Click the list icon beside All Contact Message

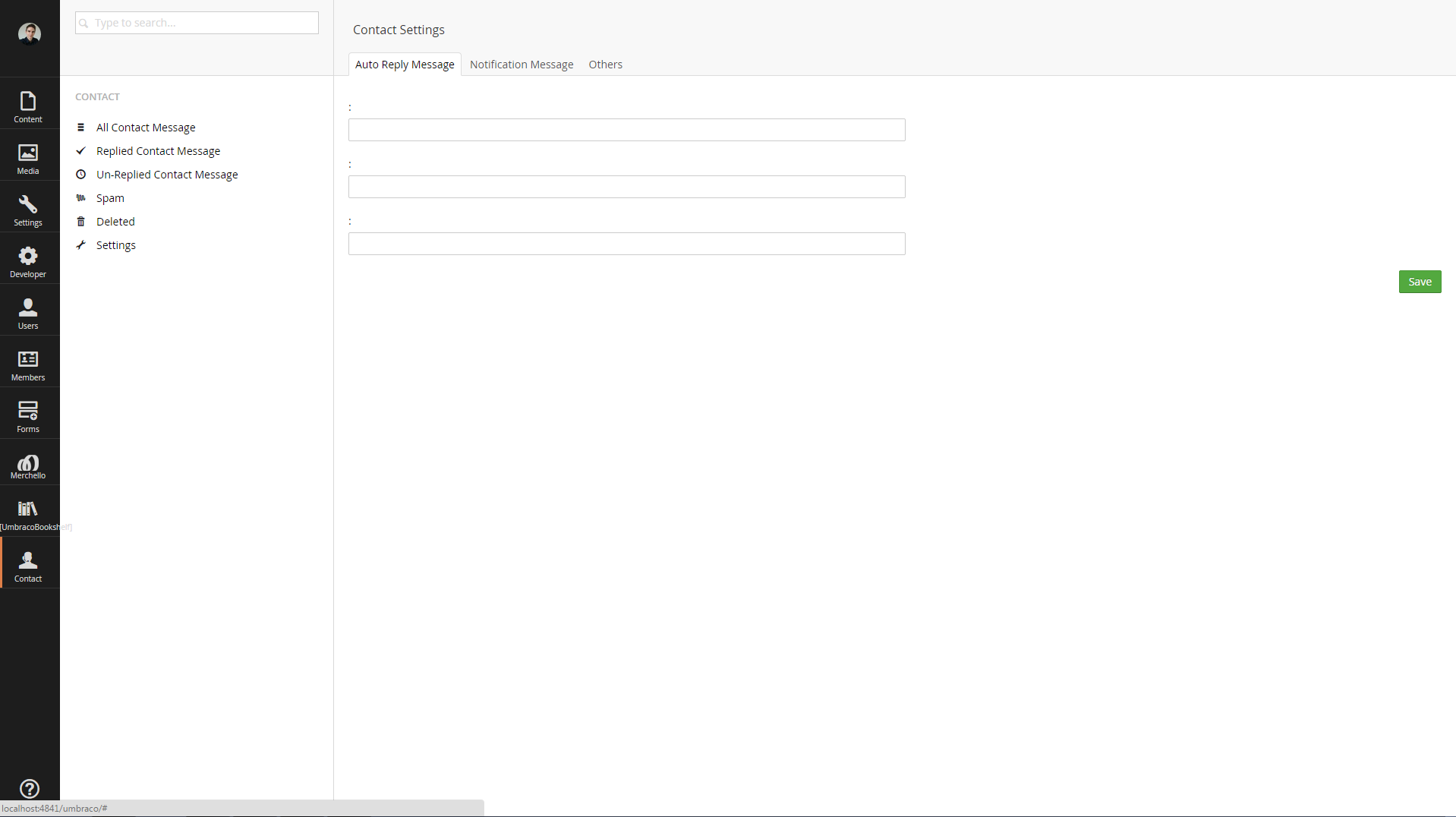80,128
